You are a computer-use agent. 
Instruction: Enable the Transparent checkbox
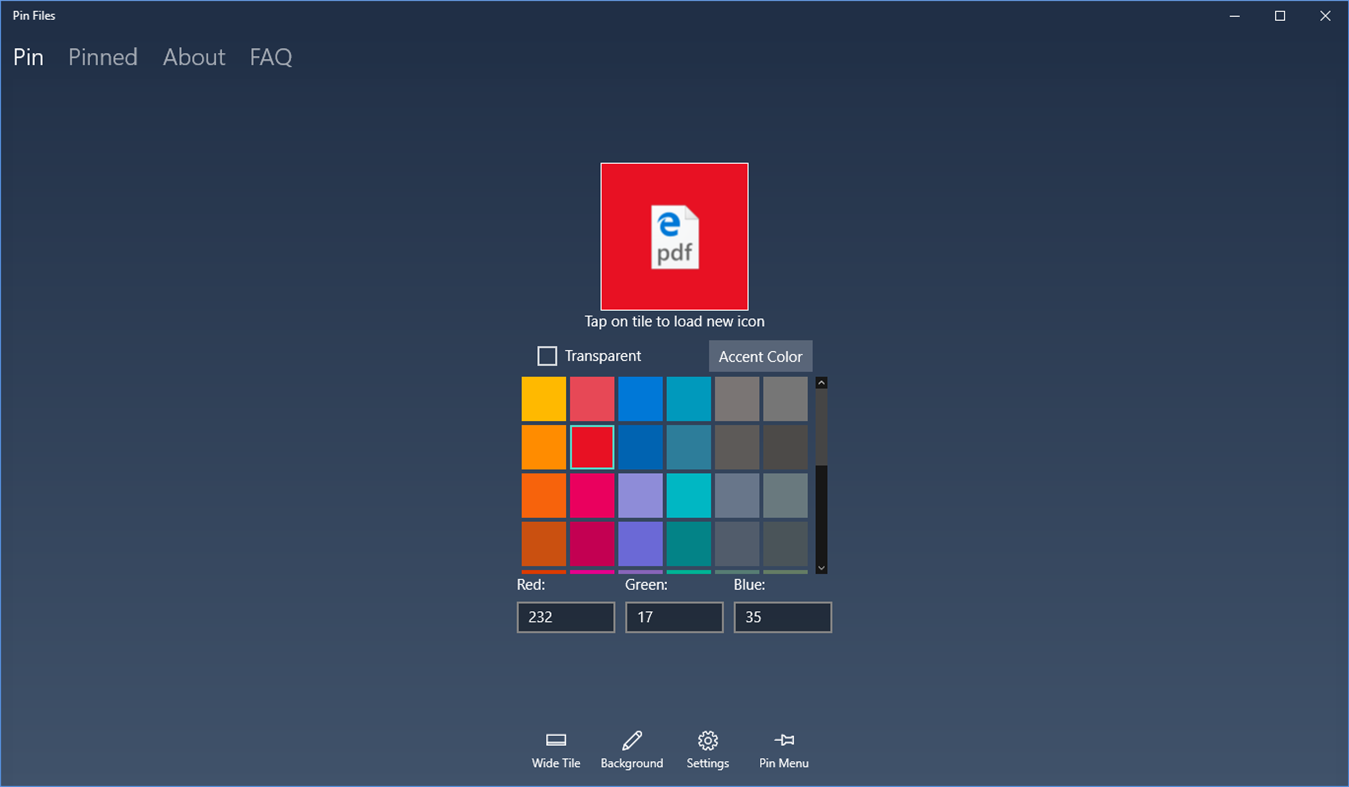point(547,356)
